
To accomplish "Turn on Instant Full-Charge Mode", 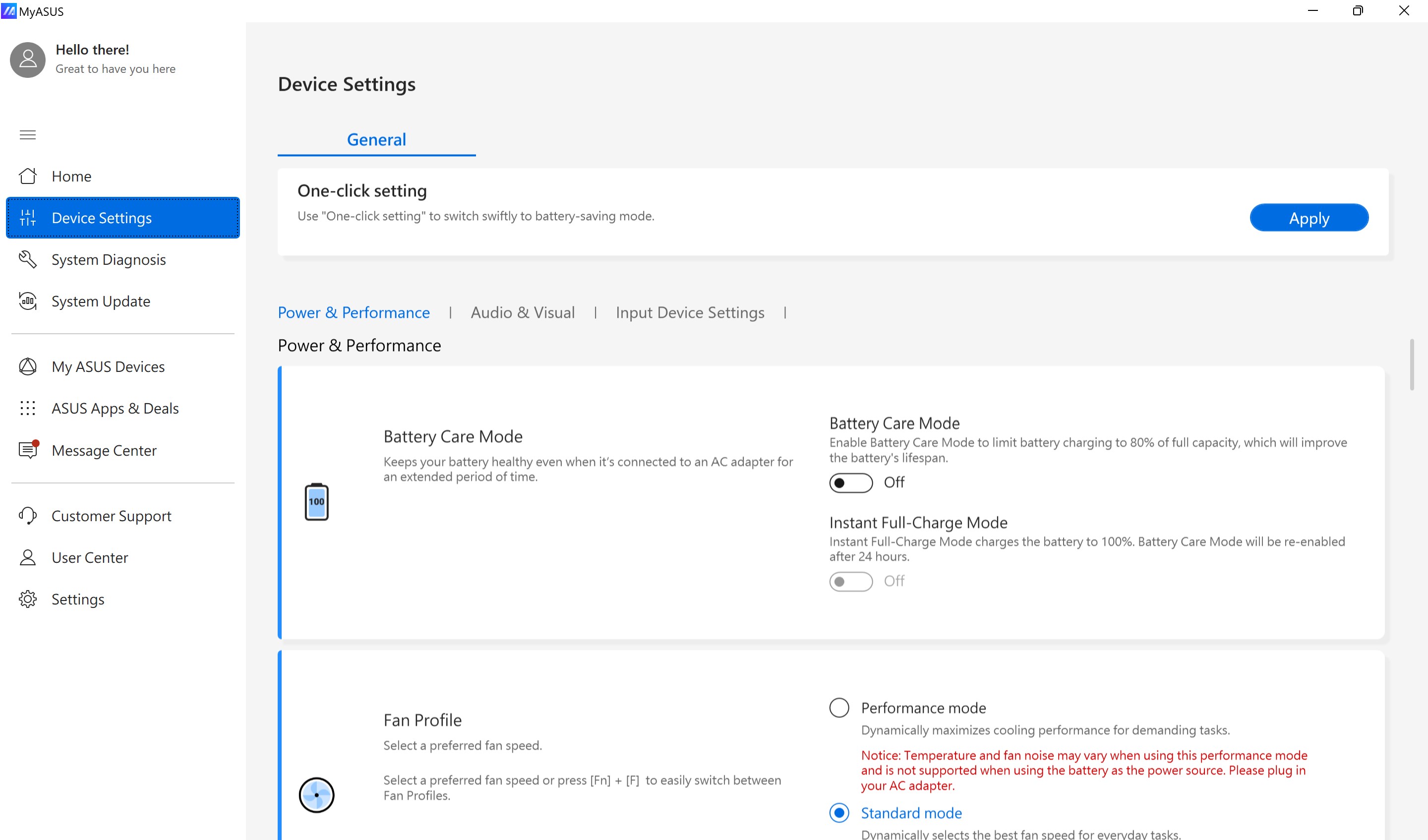I will (x=850, y=581).
